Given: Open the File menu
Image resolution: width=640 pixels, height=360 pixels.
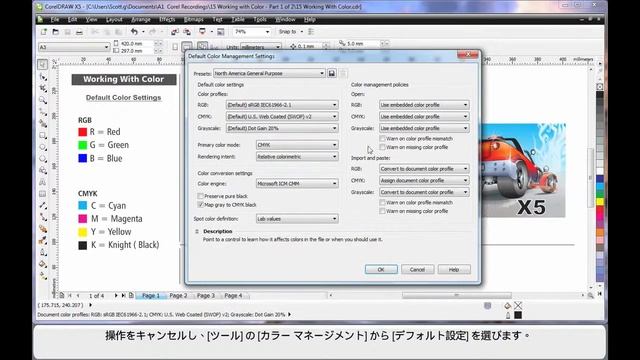Looking at the screenshot, I should (x=55, y=19).
